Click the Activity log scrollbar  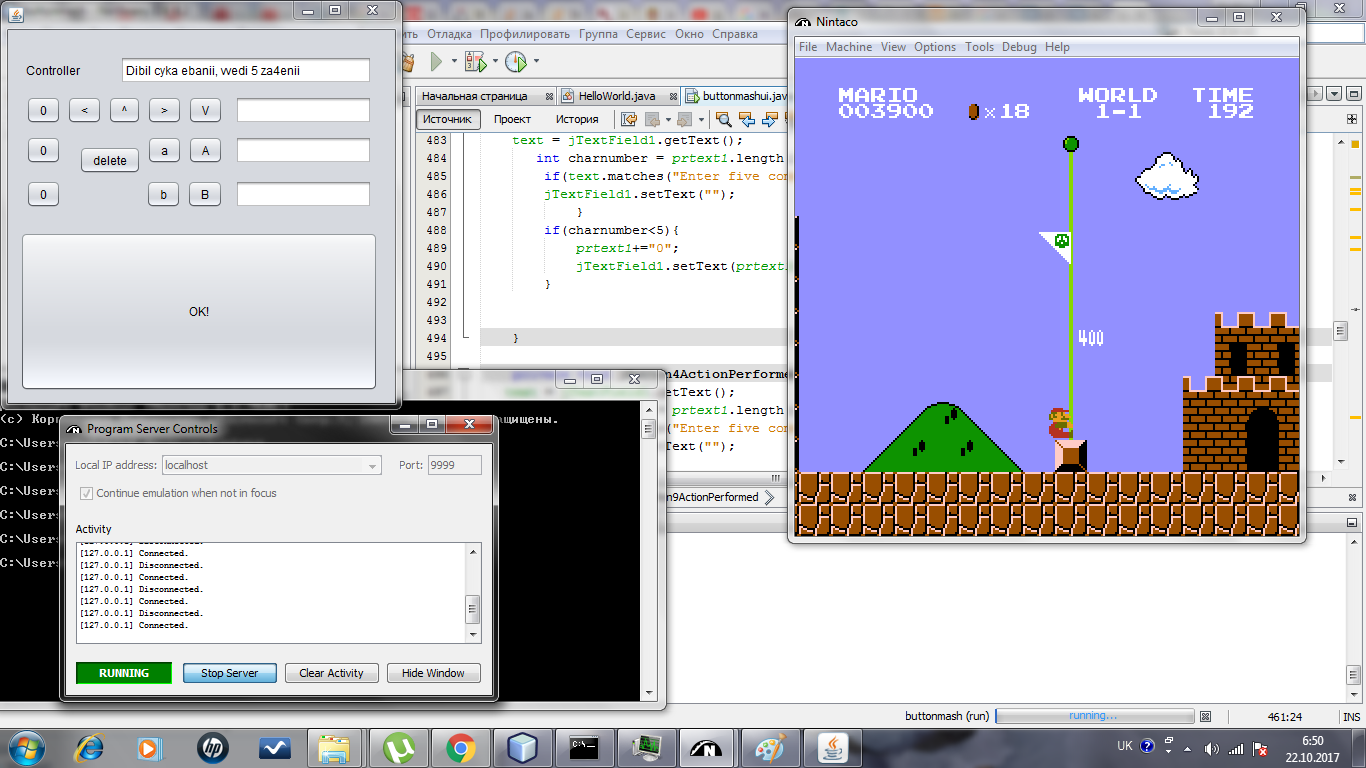coord(473,592)
